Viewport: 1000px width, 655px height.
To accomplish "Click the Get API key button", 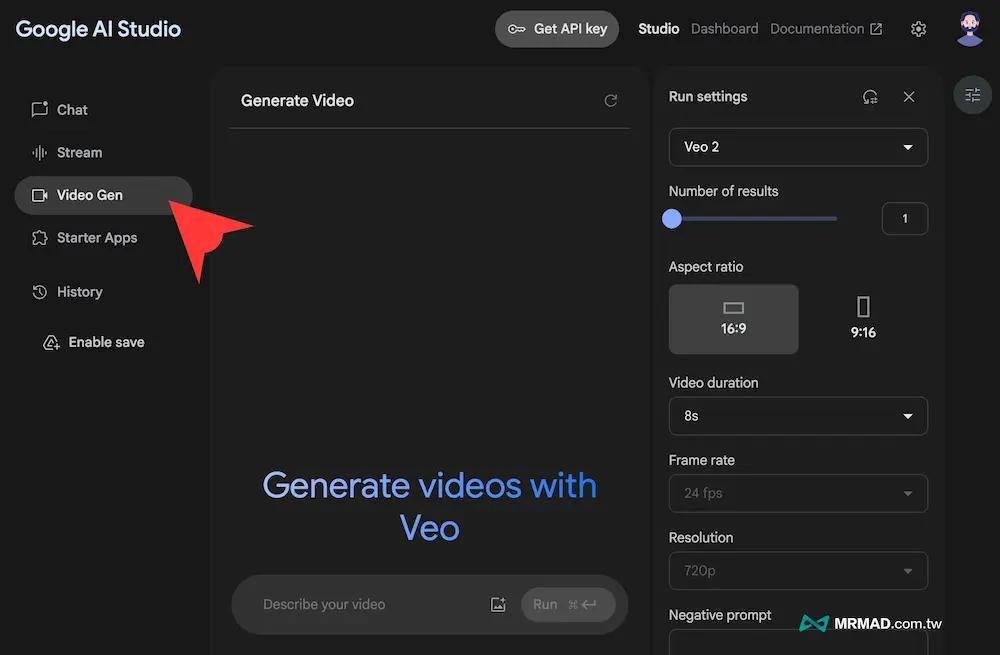I will click(557, 29).
